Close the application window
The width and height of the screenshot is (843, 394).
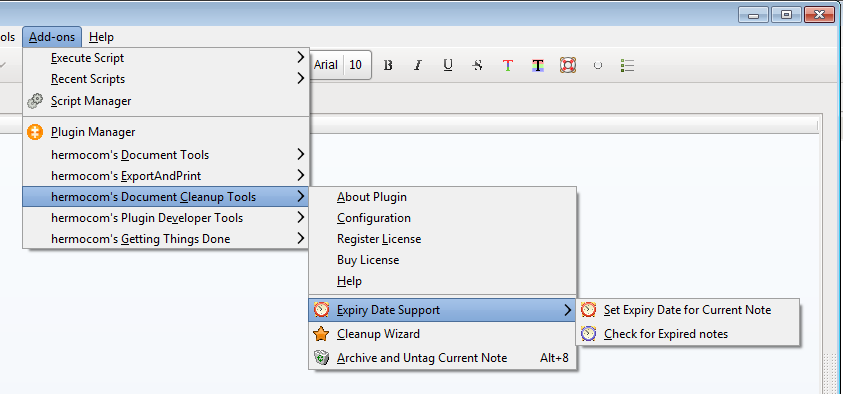819,15
